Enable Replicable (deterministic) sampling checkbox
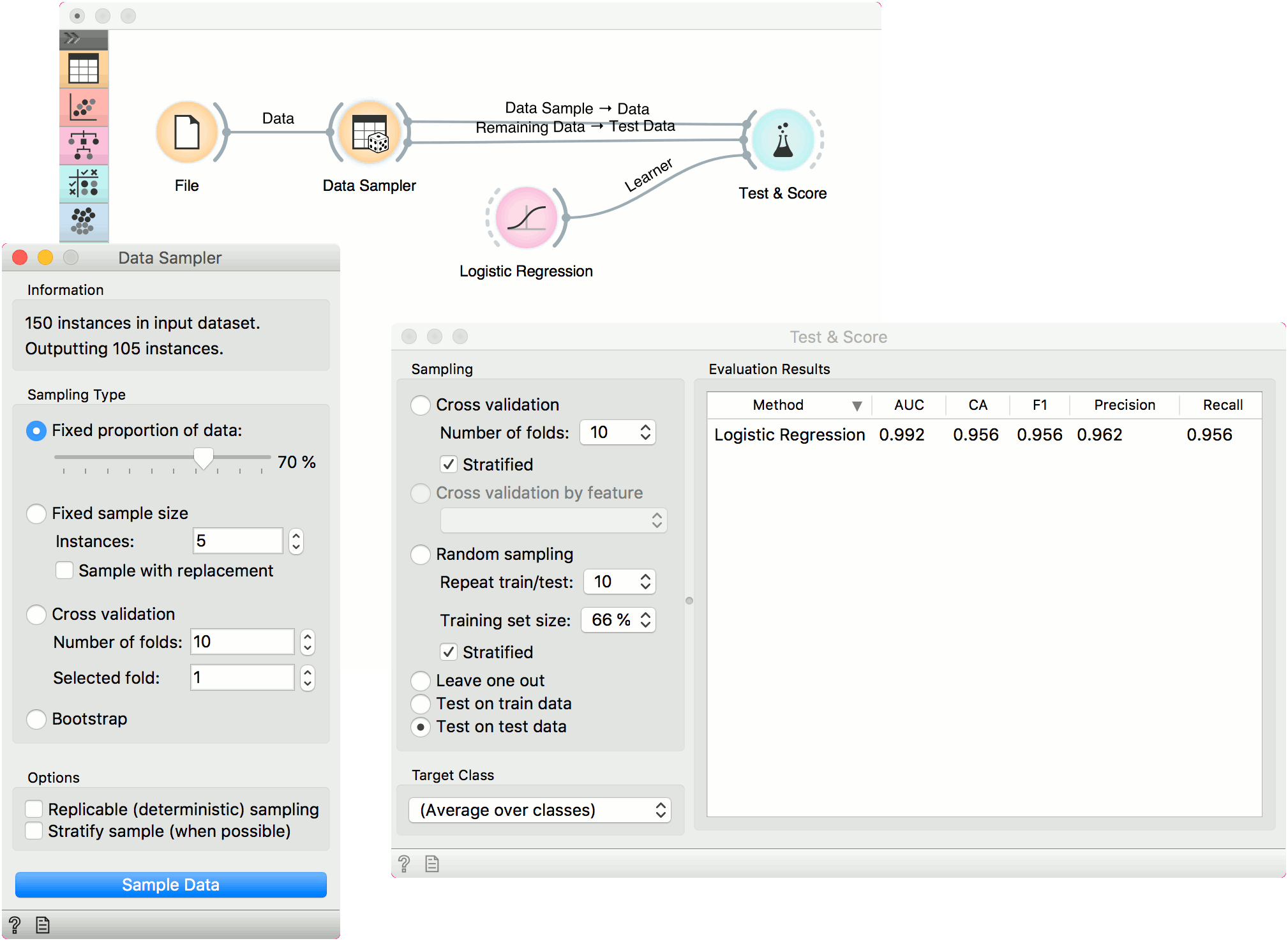Image resolution: width=1288 pixels, height=941 pixels. point(34,809)
